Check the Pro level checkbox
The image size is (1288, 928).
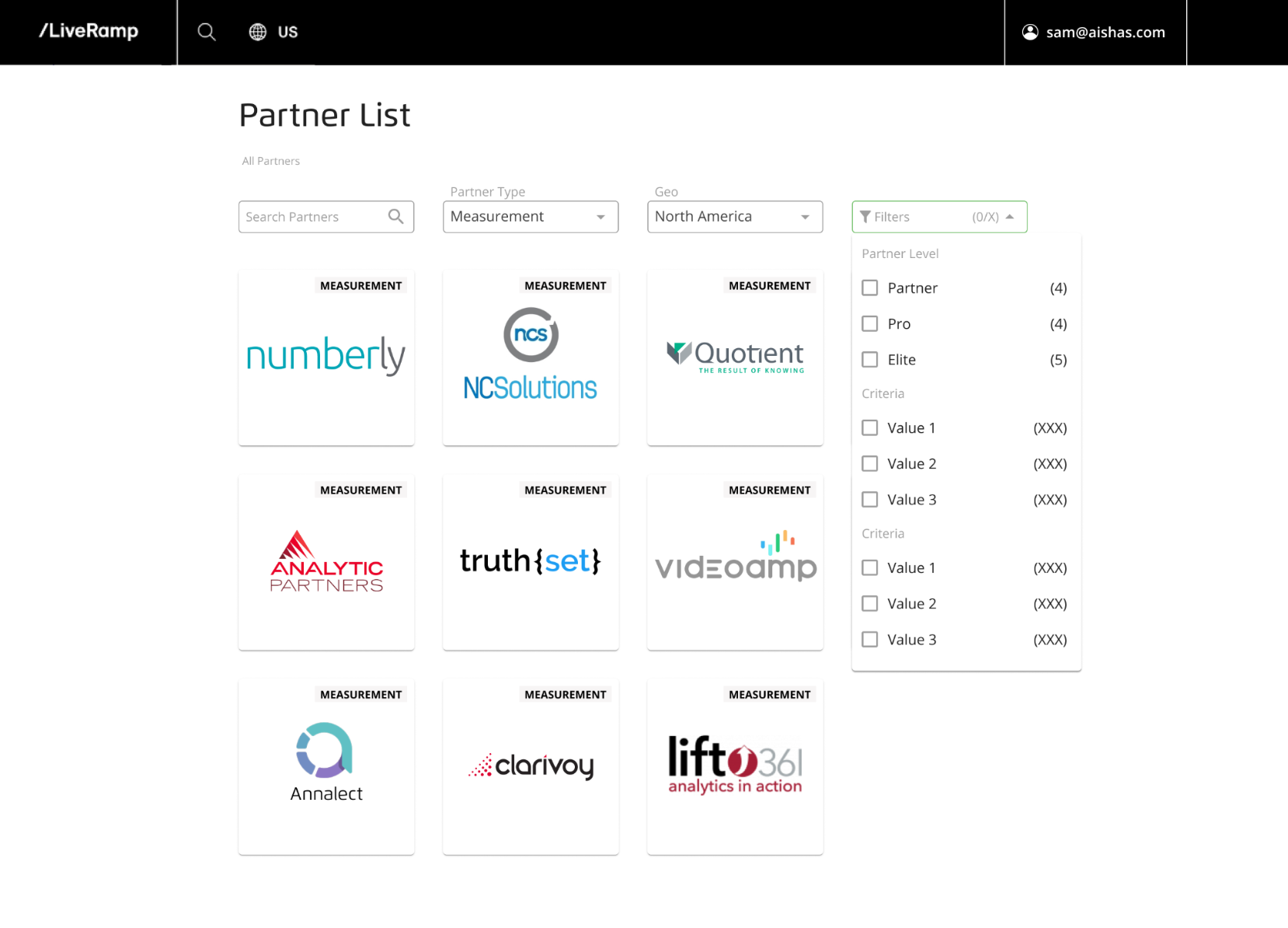[870, 323]
